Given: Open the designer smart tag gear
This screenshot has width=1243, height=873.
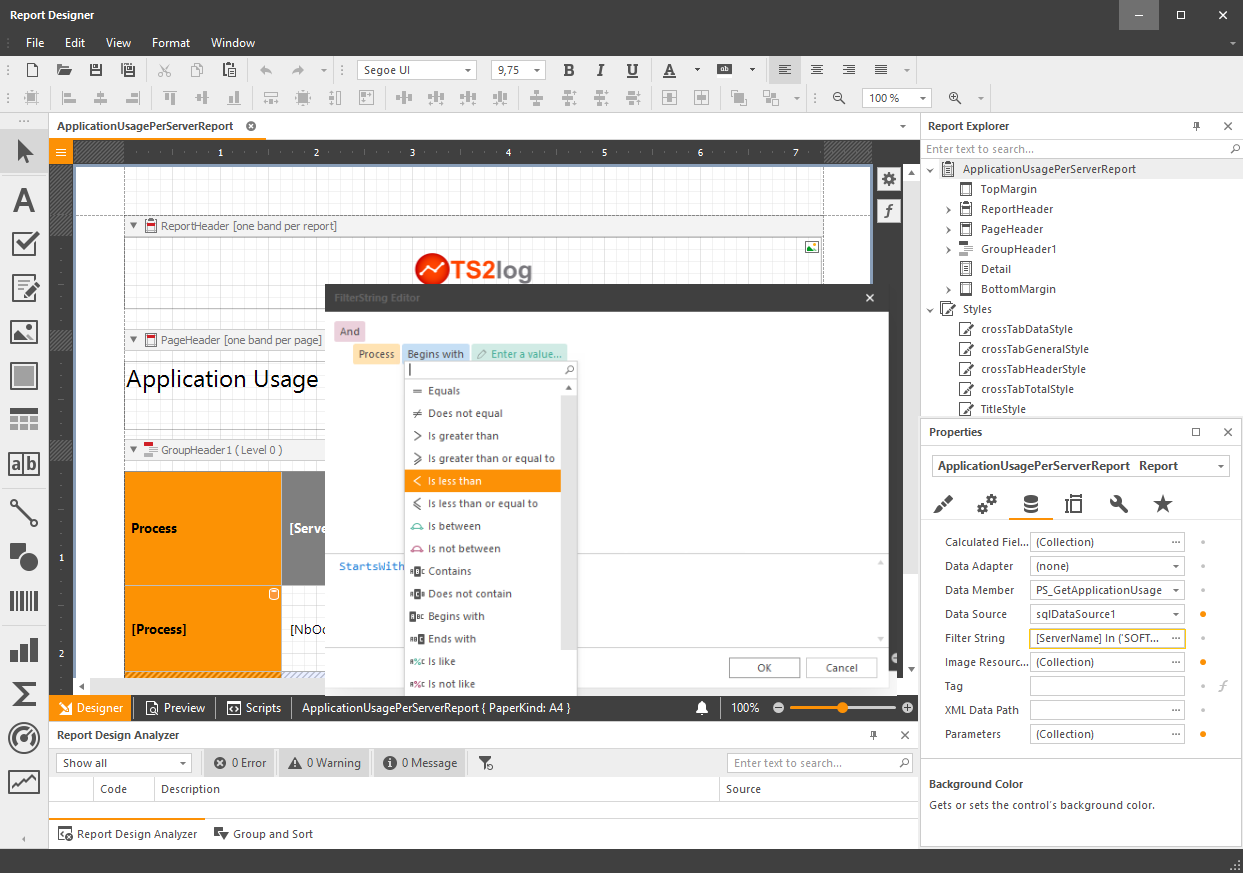Looking at the screenshot, I should [888, 178].
